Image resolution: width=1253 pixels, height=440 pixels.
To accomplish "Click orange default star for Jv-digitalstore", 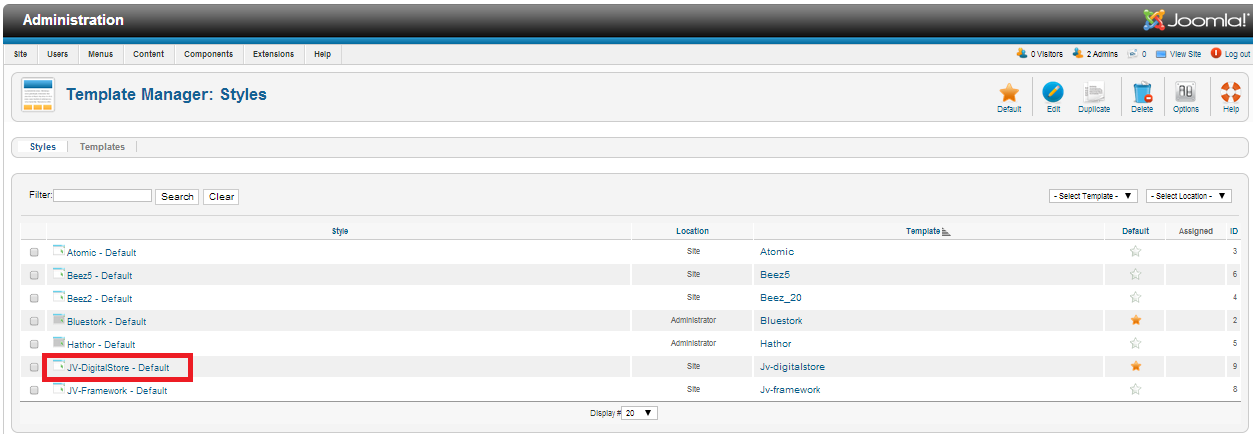I will (x=1135, y=367).
